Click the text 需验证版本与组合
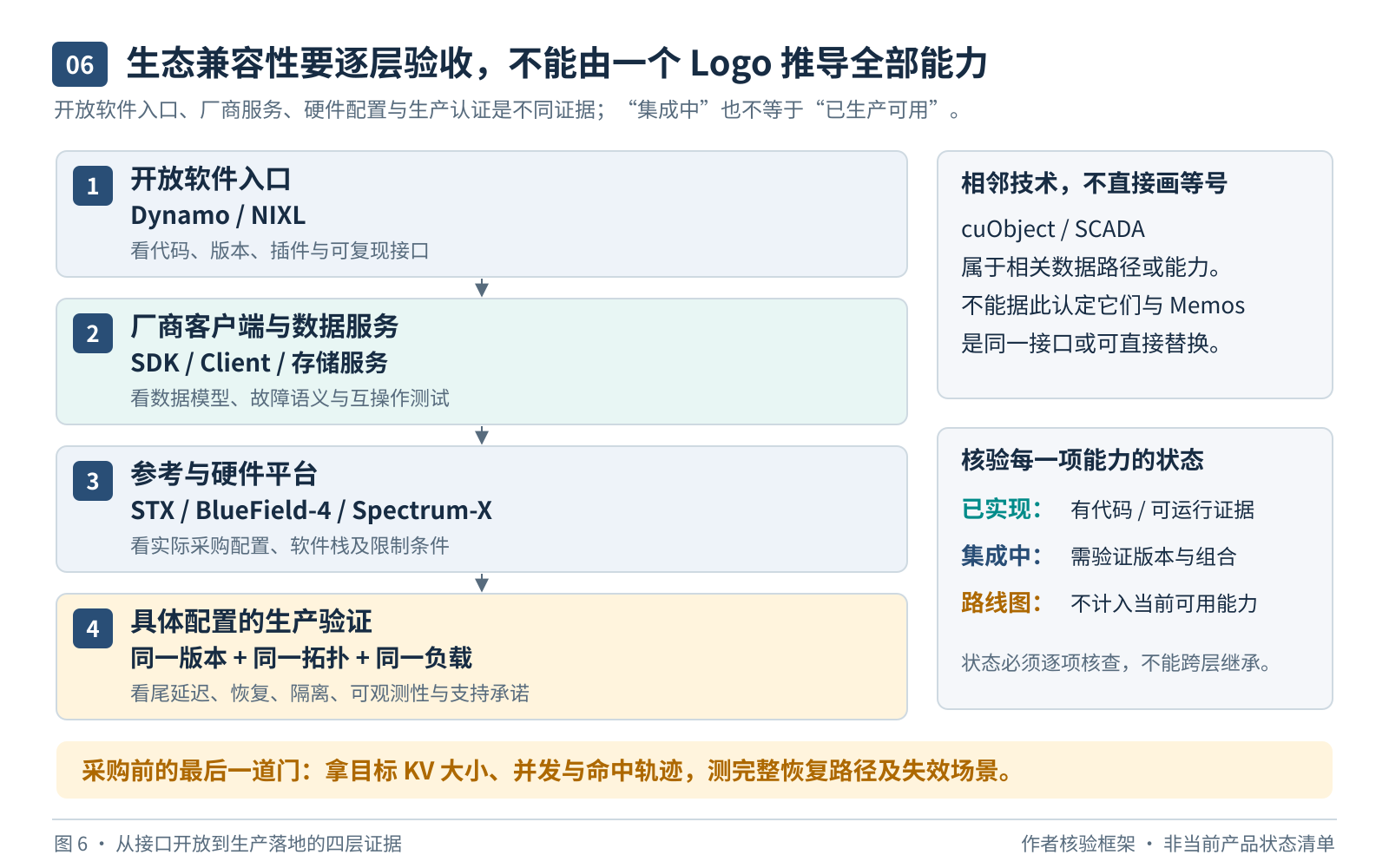 pyautogui.click(x=1154, y=556)
